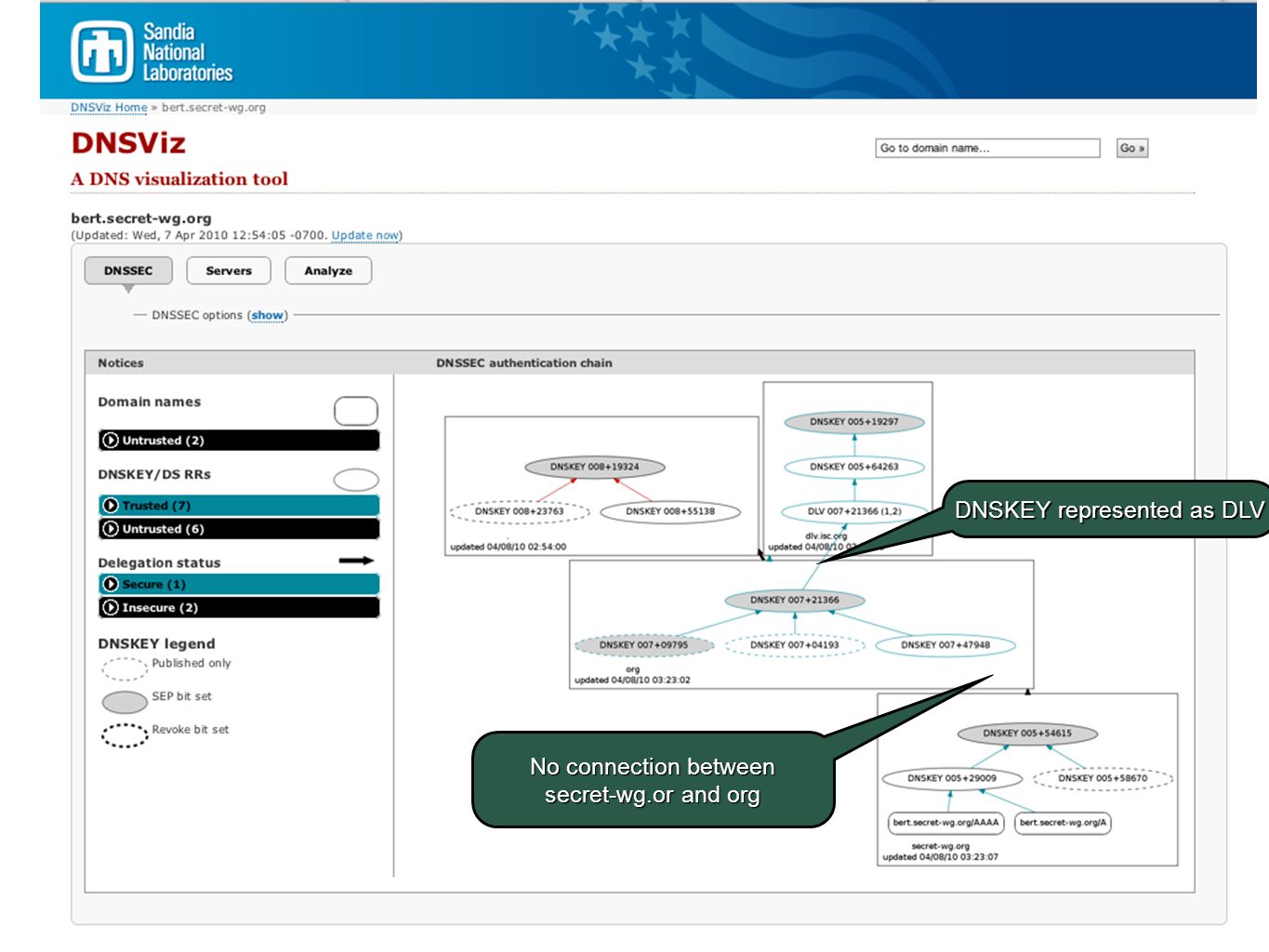Focus the Go to domain name field
1269x952 pixels.
click(x=987, y=148)
